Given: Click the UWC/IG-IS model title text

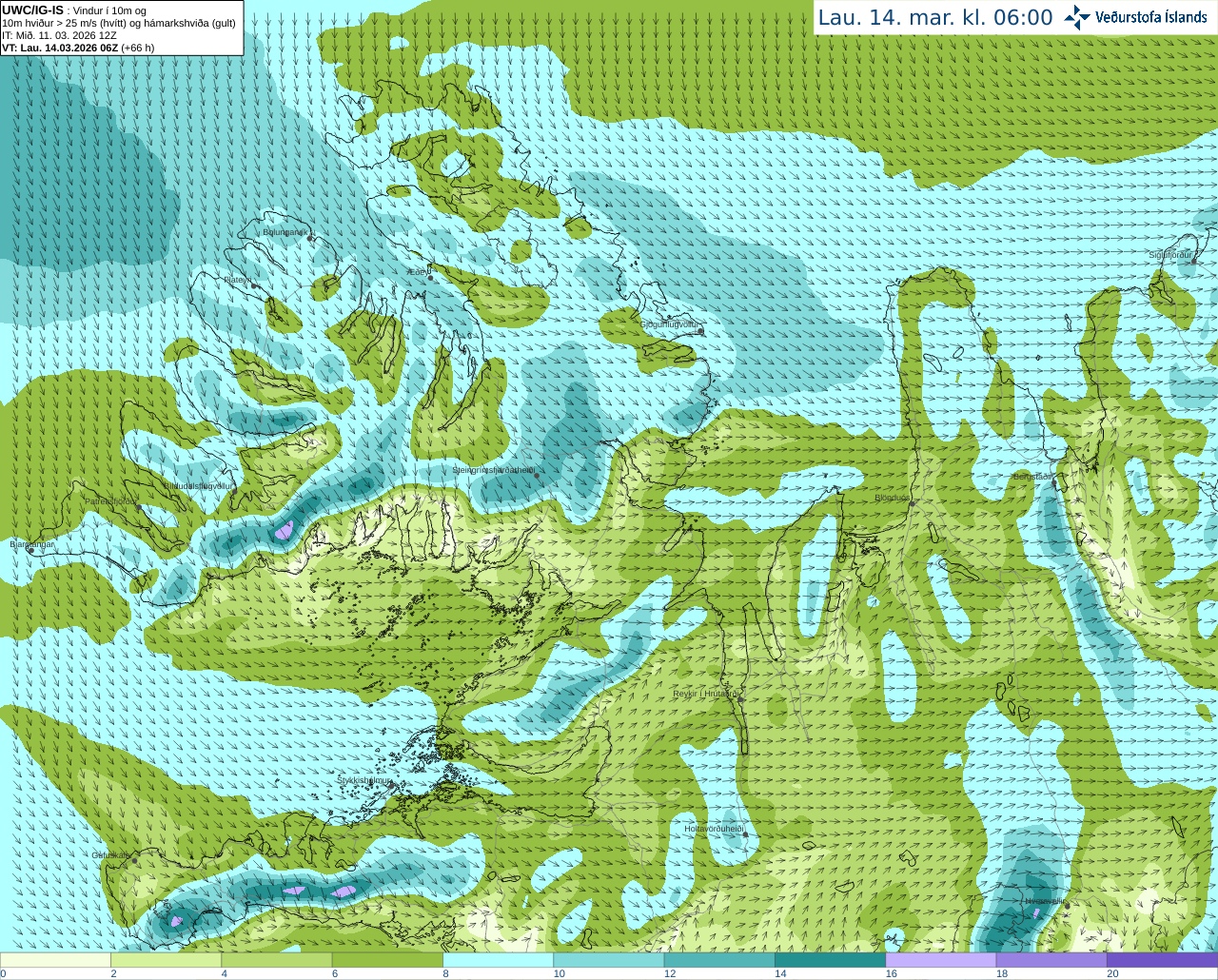Looking at the screenshot, I should (32, 10).
